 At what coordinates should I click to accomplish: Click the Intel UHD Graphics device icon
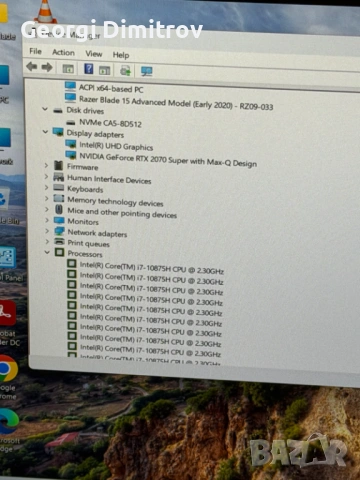(x=71, y=144)
